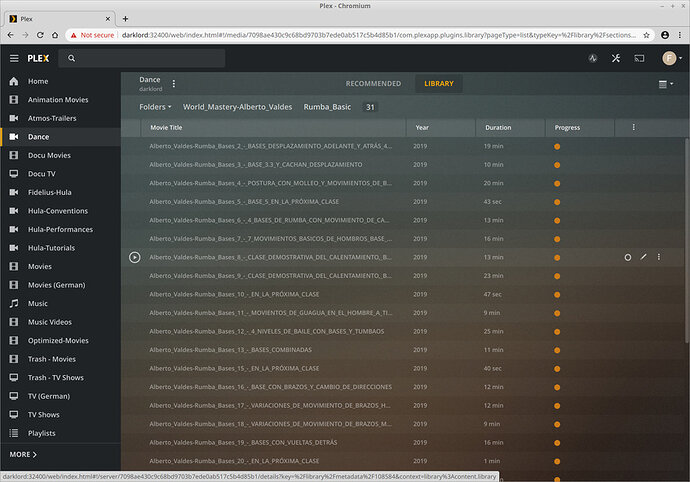Edit Rumba_Bases_8 with pencil icon
The width and height of the screenshot is (690, 482).
click(x=643, y=257)
